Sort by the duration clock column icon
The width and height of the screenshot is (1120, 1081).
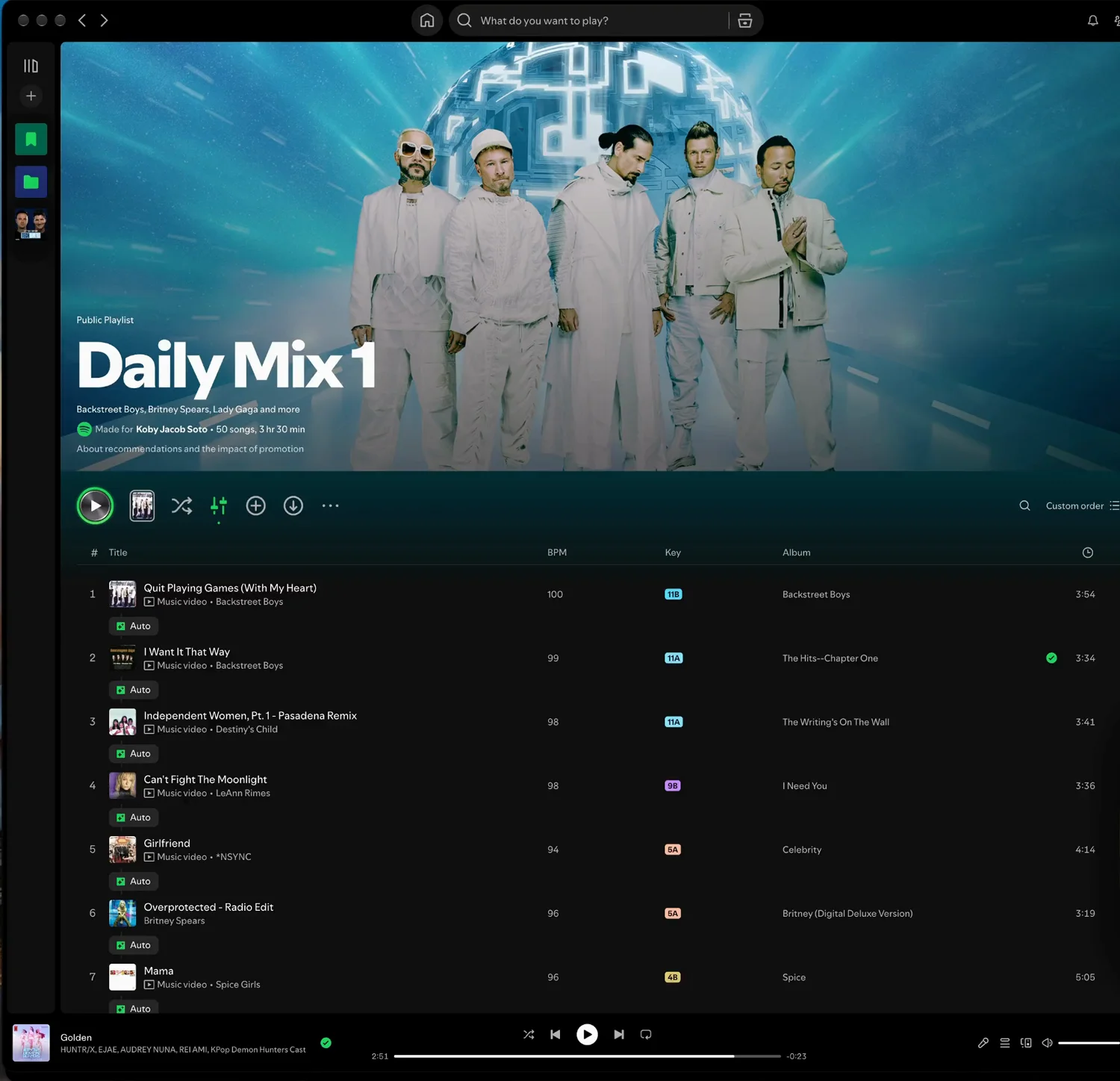pos(1088,552)
